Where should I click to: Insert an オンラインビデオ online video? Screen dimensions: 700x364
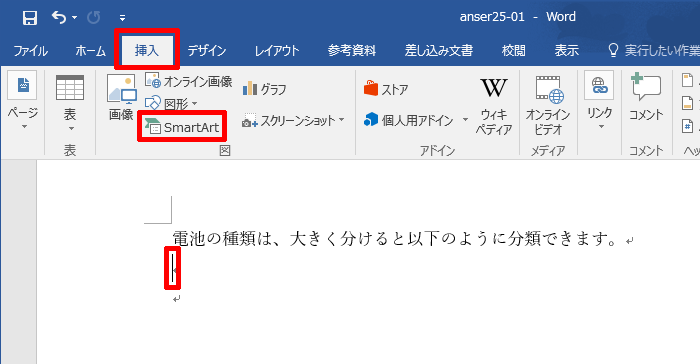coord(548,105)
